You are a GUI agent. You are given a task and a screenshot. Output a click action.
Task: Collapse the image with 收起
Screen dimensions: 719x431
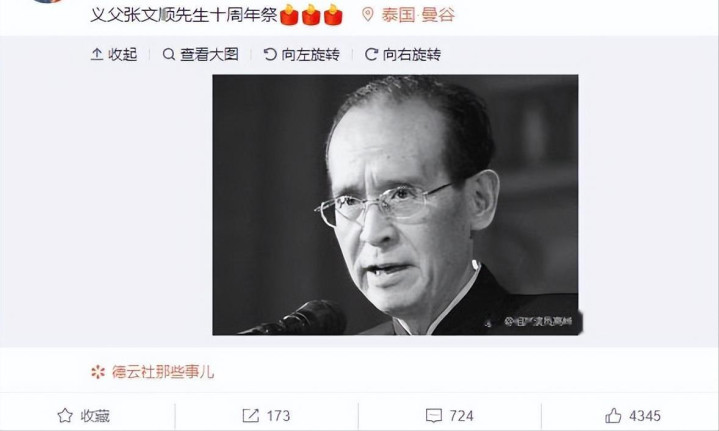tap(114, 55)
